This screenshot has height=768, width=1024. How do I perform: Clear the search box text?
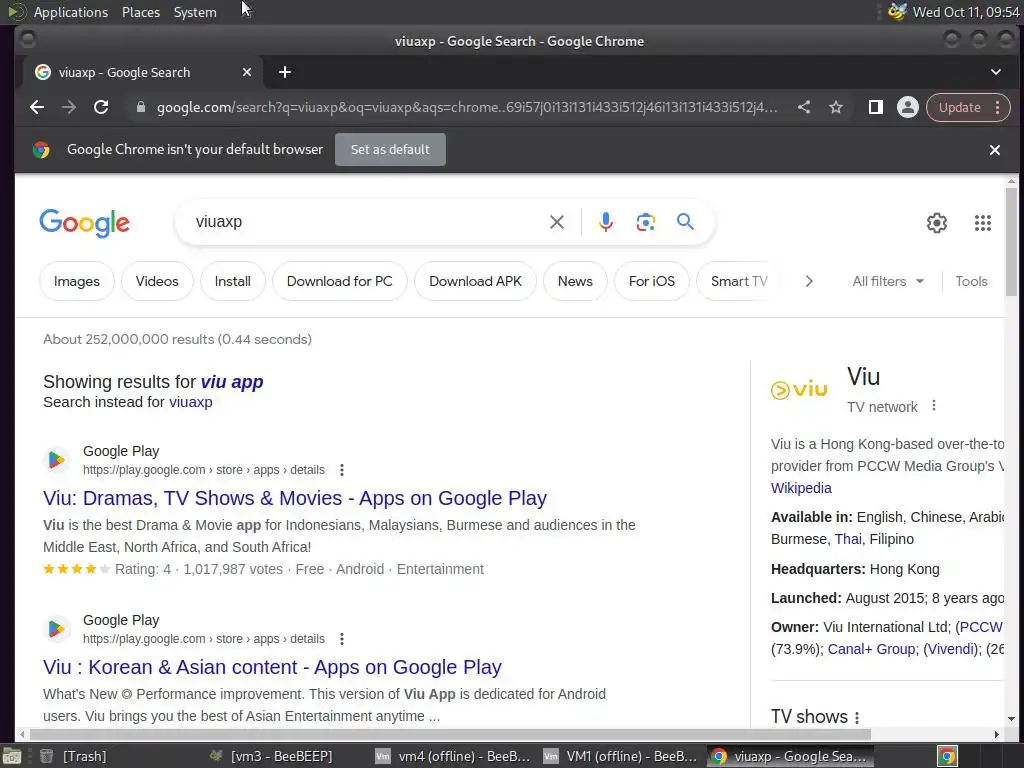point(557,222)
